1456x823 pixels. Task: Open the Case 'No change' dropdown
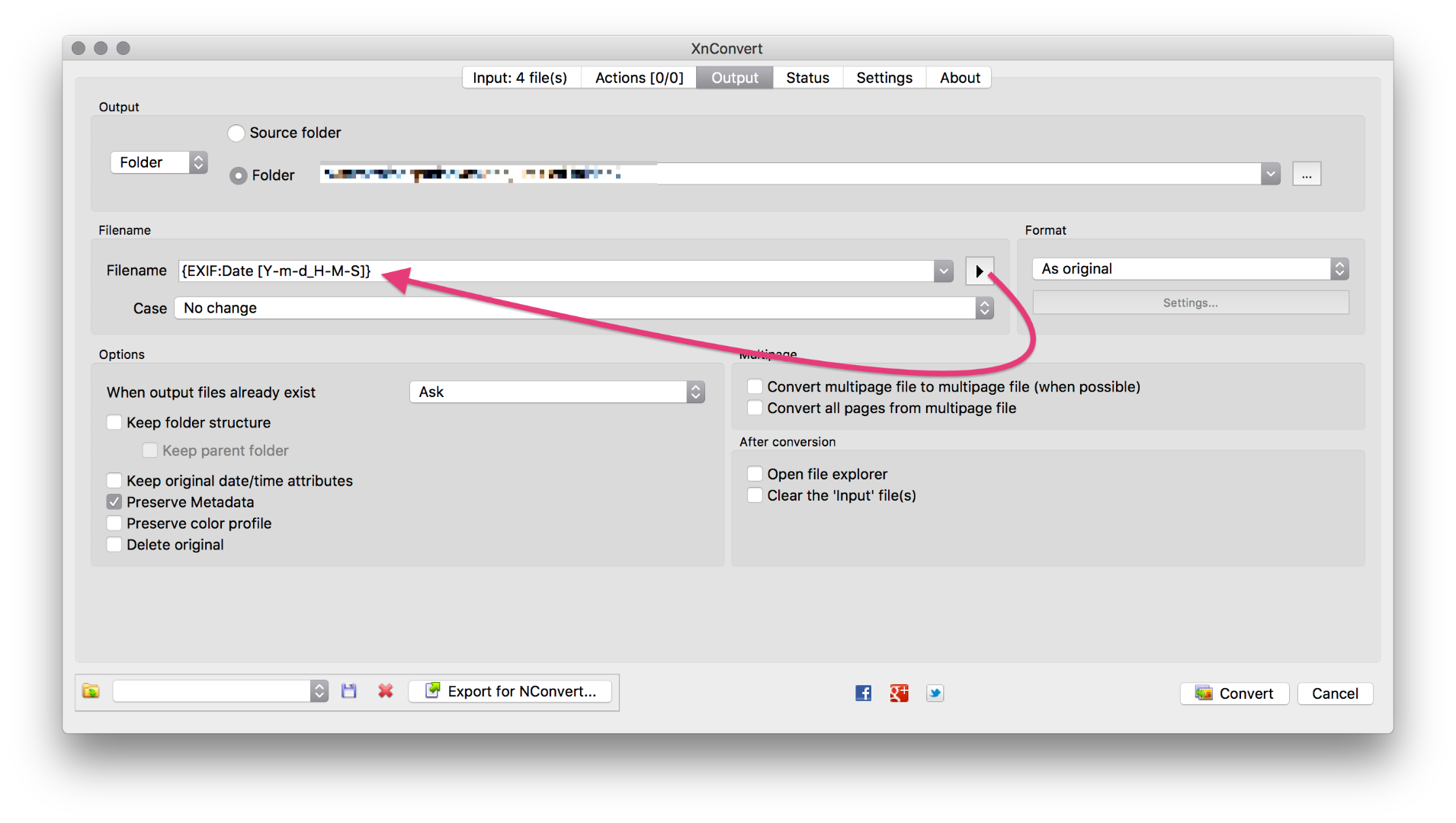tap(584, 308)
